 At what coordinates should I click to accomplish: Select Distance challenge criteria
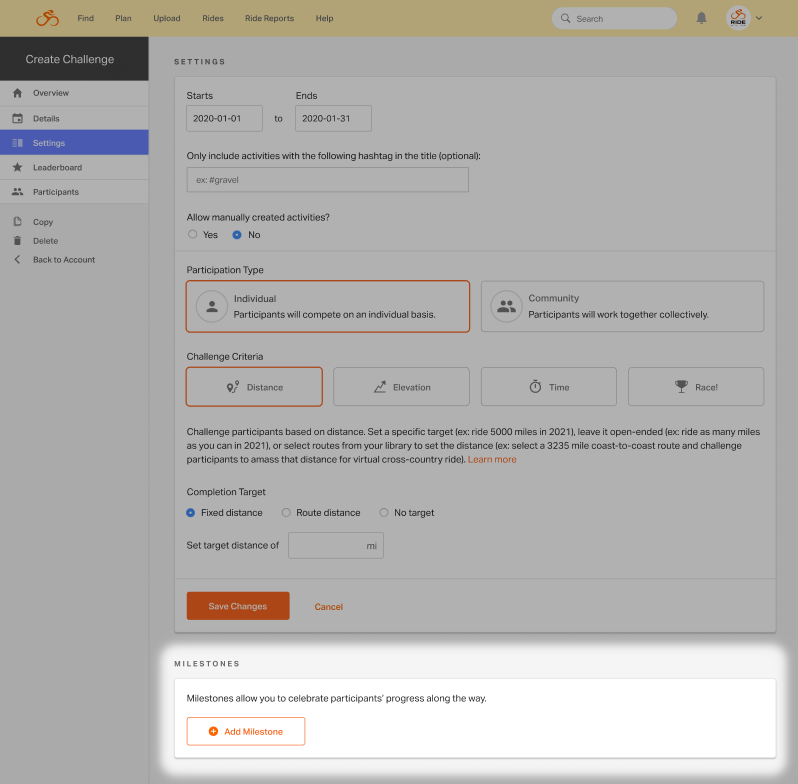pos(254,387)
